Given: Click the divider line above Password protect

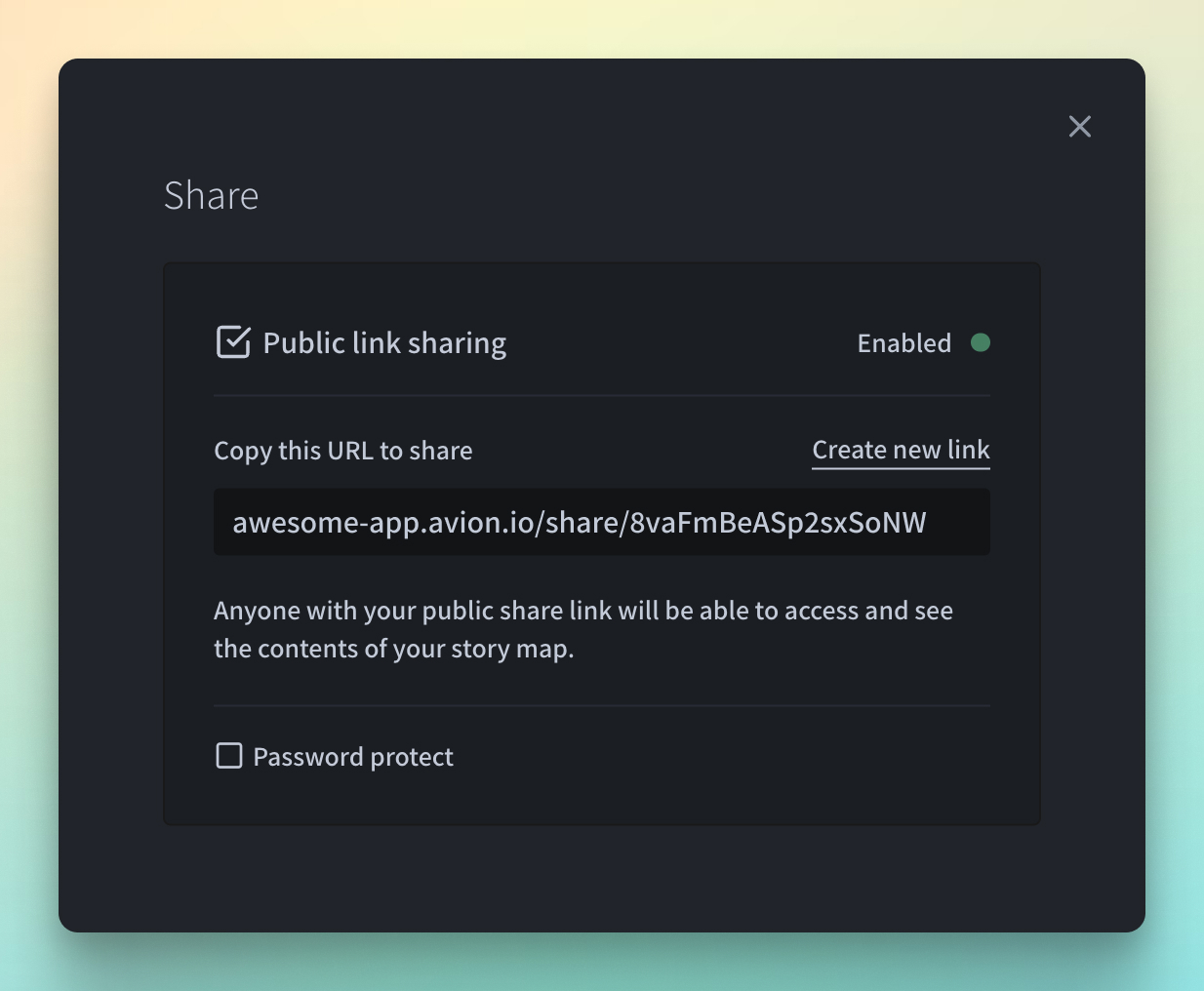Looking at the screenshot, I should coord(601,705).
